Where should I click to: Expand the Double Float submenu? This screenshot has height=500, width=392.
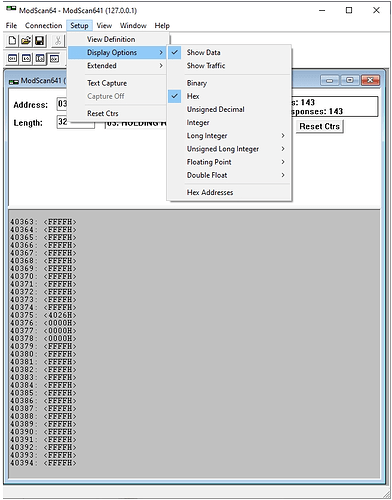(x=229, y=175)
